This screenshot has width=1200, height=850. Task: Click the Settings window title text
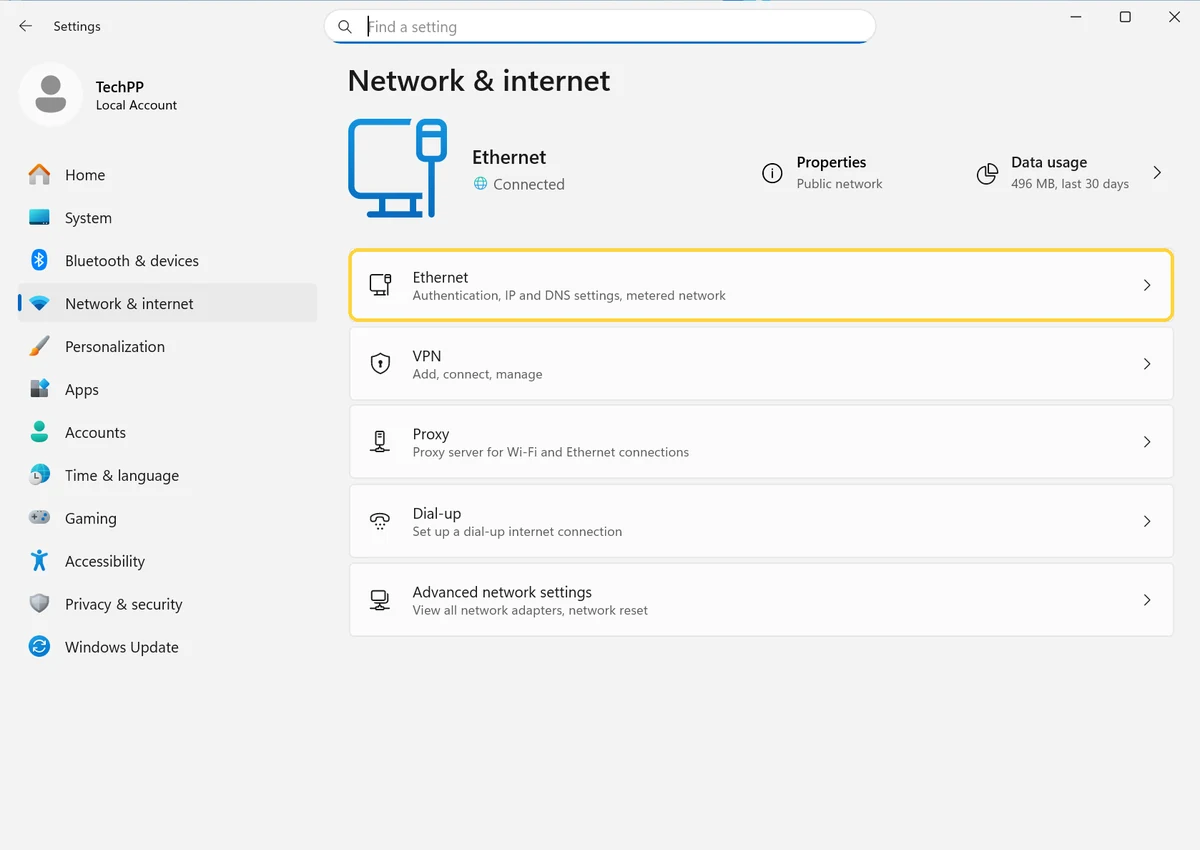[x=77, y=26]
